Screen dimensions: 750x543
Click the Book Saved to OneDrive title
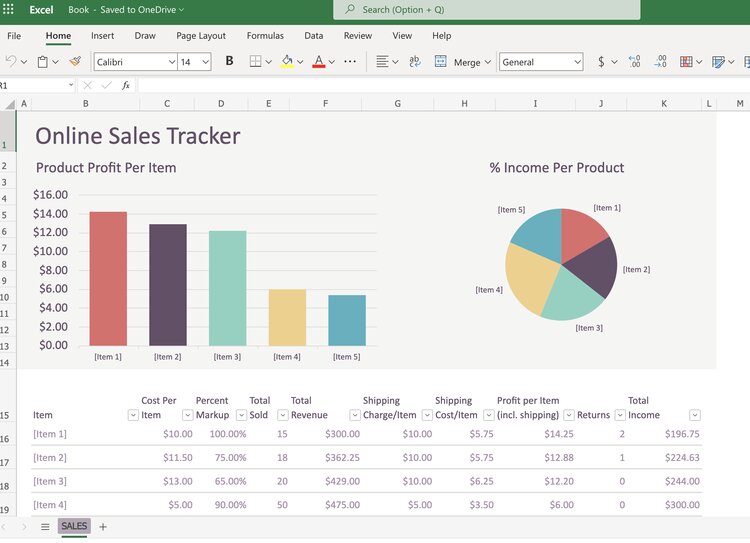[126, 10]
